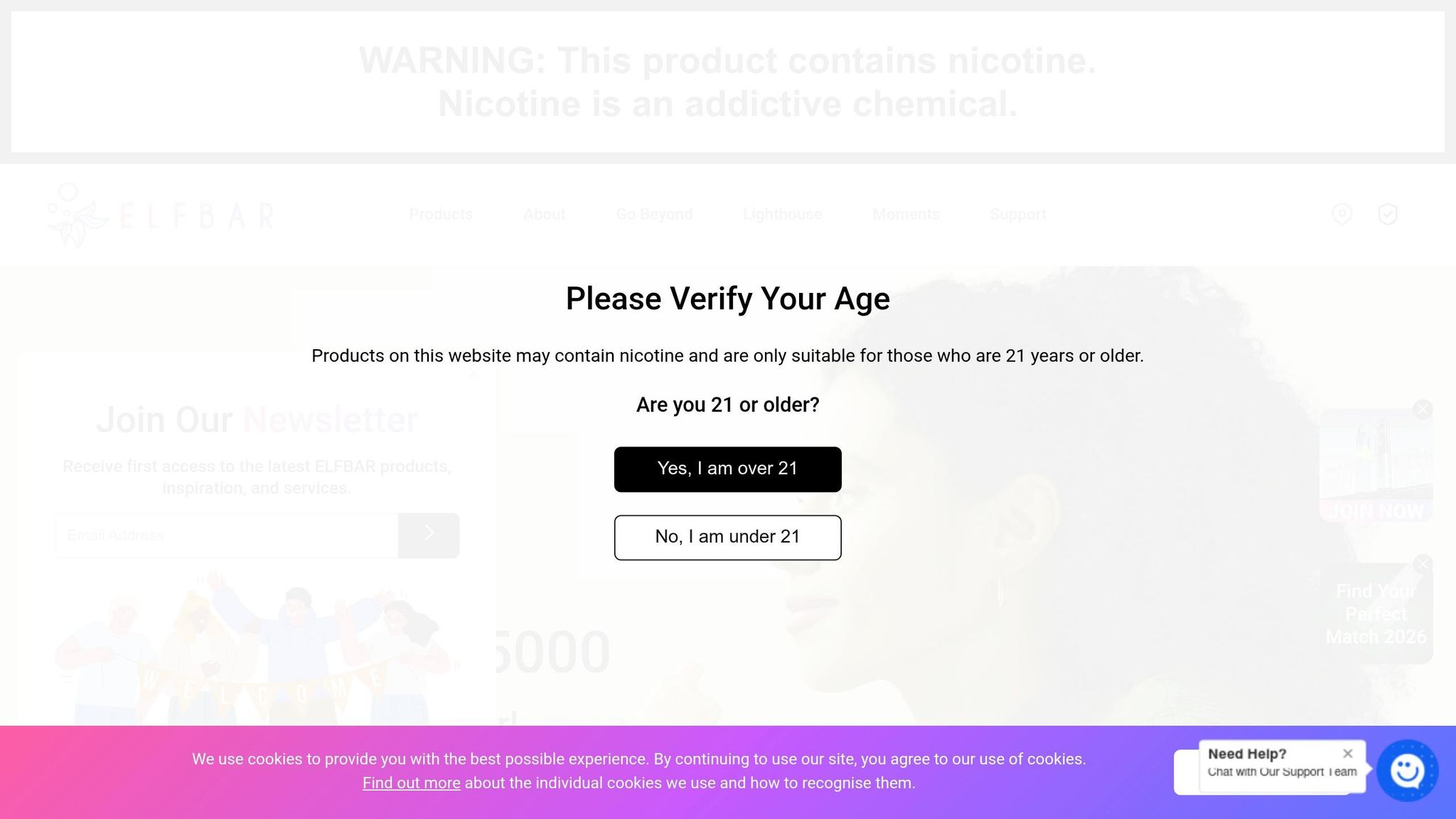1456x819 pixels.
Task: Close the JOIN NOW floating banner
Action: pyautogui.click(x=1423, y=409)
